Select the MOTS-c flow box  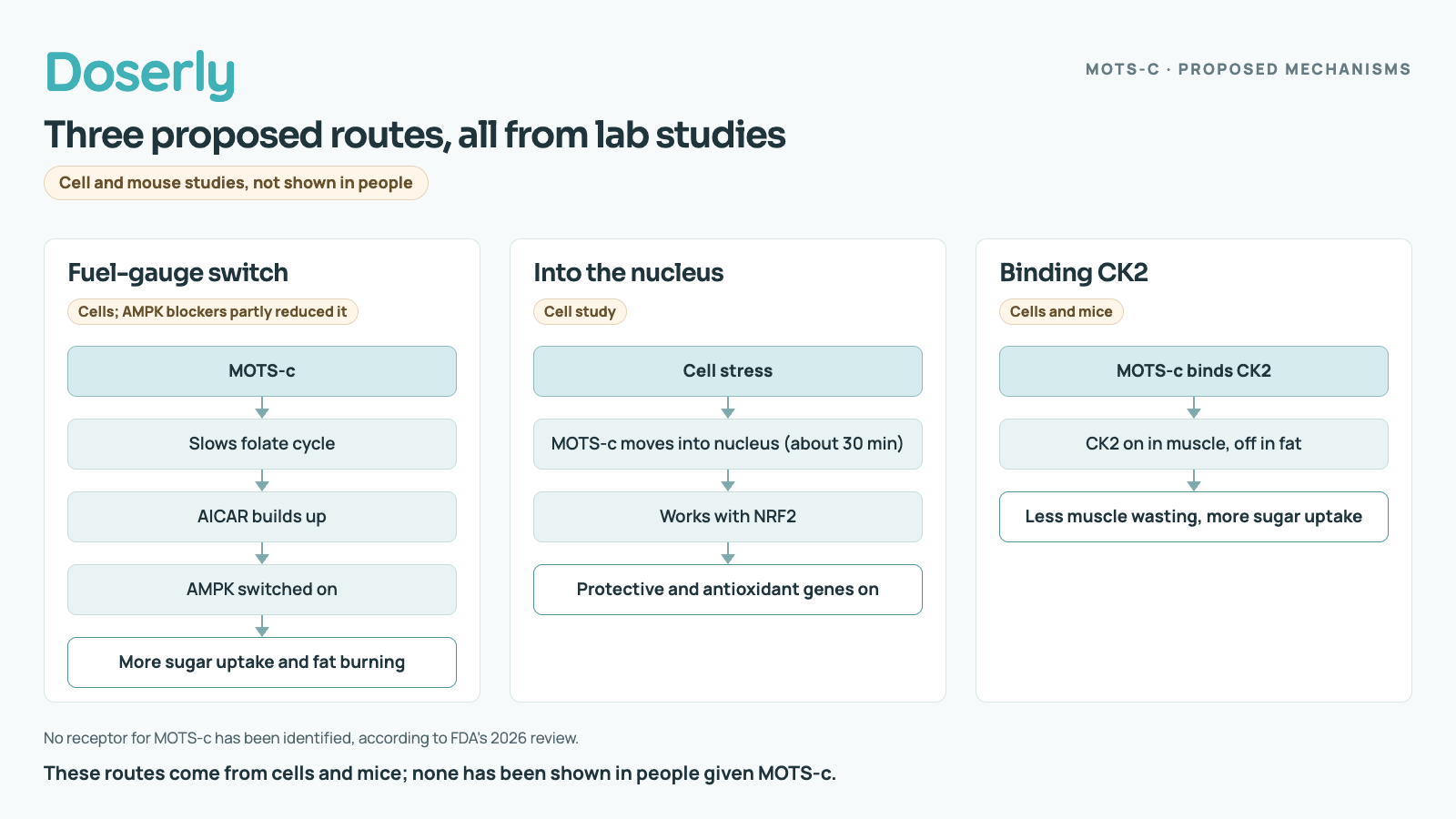coord(262,371)
